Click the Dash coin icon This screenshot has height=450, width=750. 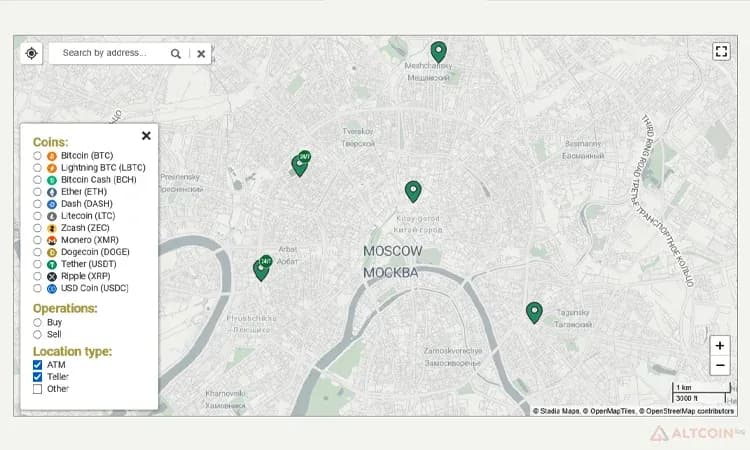click(52, 204)
